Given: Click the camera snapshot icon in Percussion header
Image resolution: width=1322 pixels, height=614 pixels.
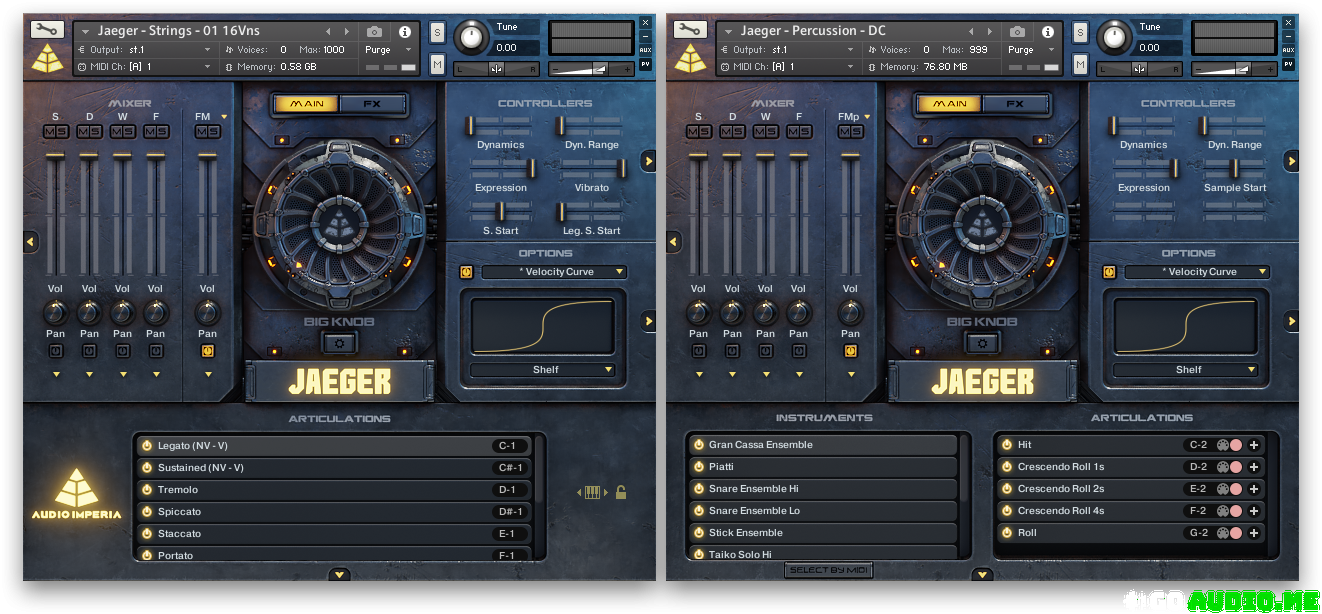Looking at the screenshot, I should point(1017,32).
